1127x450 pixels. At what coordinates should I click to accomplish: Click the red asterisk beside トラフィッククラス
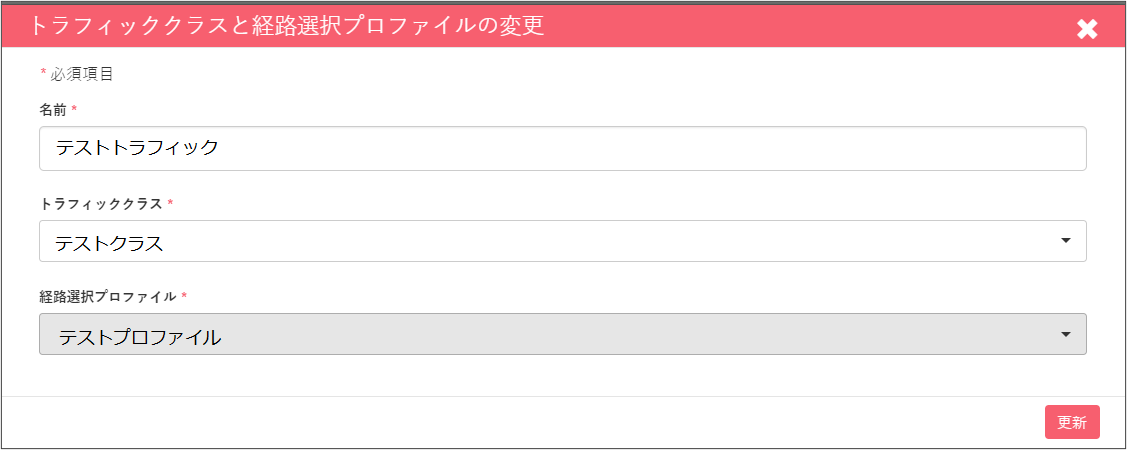[170, 202]
